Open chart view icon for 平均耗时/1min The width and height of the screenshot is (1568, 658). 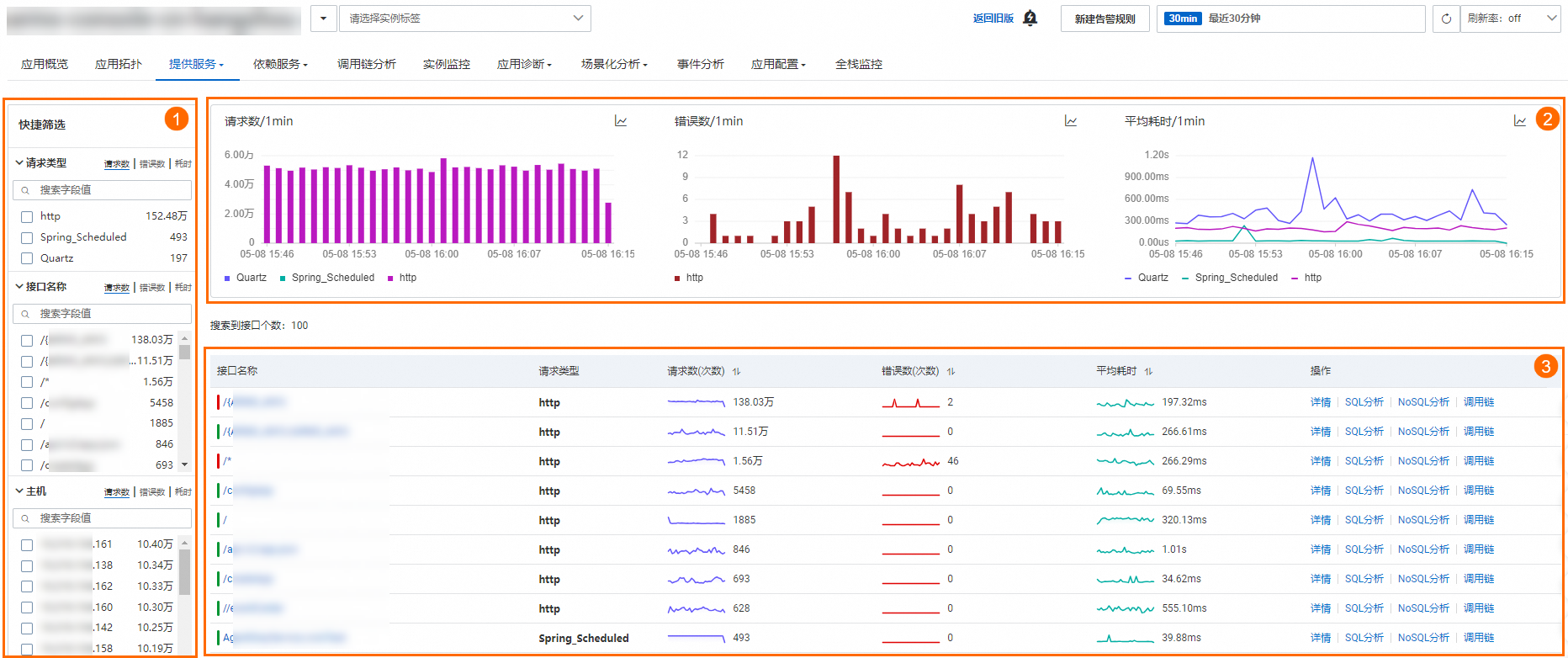click(1520, 121)
